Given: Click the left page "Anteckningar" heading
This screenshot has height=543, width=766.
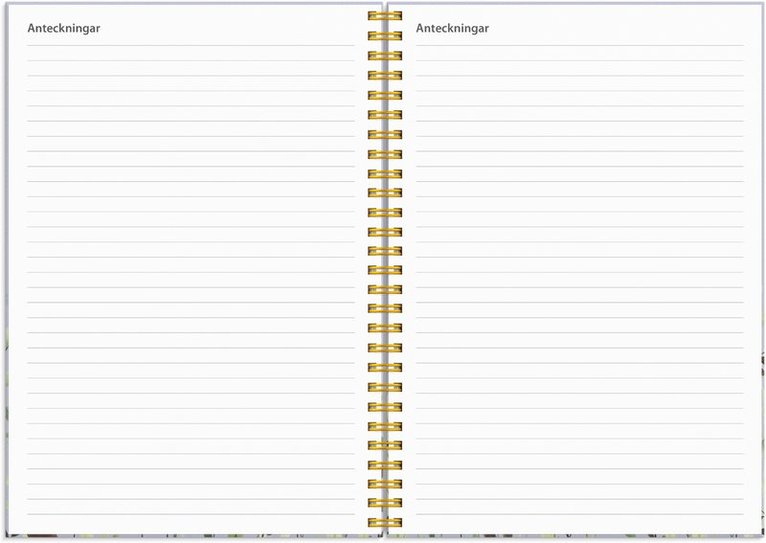Looking at the screenshot, I should pos(64,29).
